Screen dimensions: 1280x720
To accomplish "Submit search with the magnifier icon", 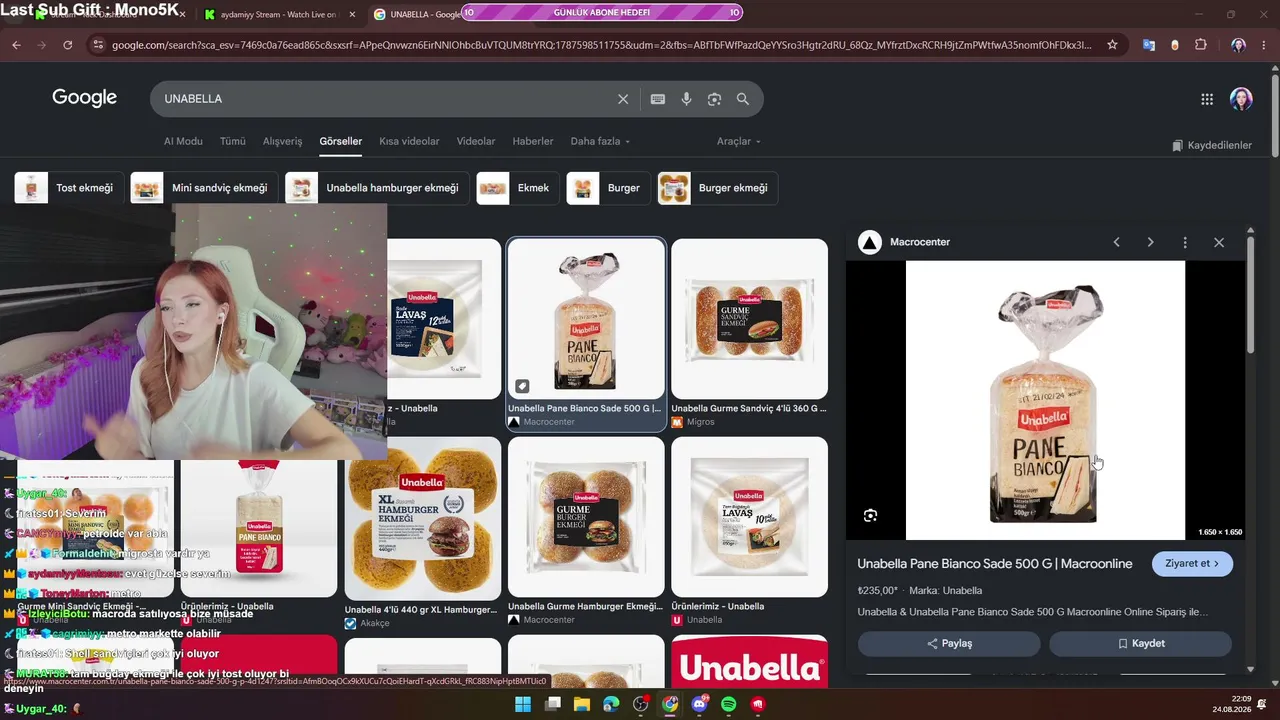I will (743, 99).
